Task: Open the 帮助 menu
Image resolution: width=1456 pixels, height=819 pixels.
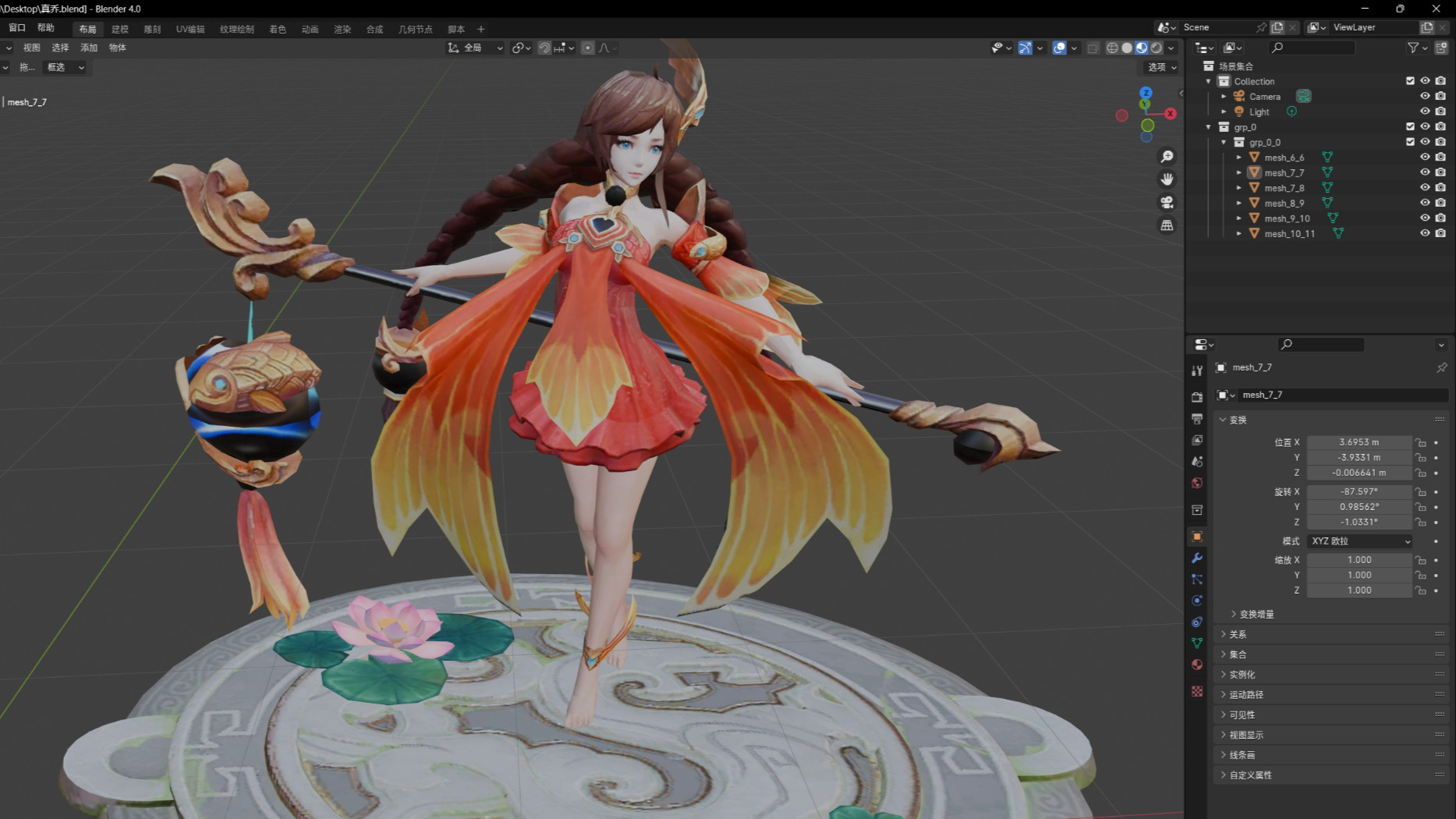Action: tap(46, 28)
